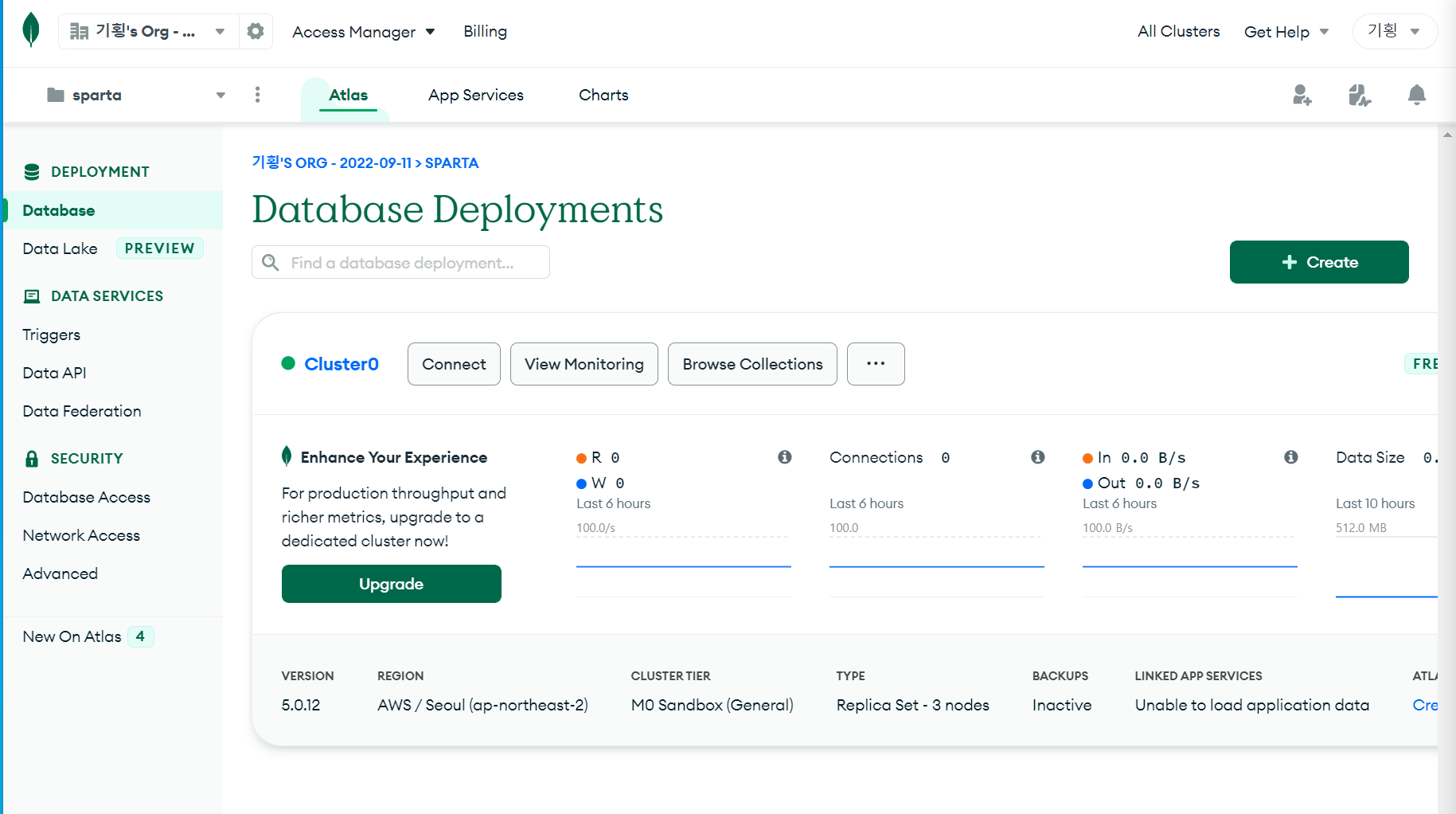
Task: Focus the Find a database deployment field
Action: point(400,262)
